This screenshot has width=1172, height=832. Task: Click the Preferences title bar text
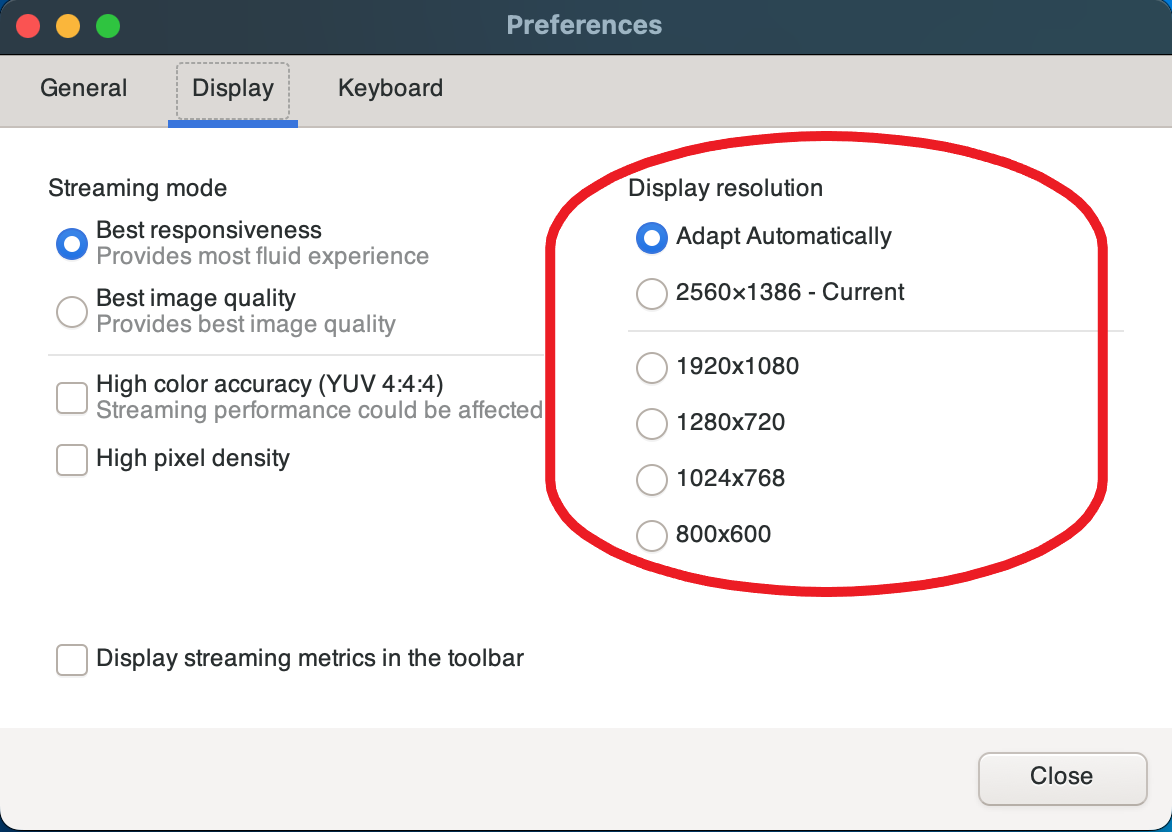(585, 25)
